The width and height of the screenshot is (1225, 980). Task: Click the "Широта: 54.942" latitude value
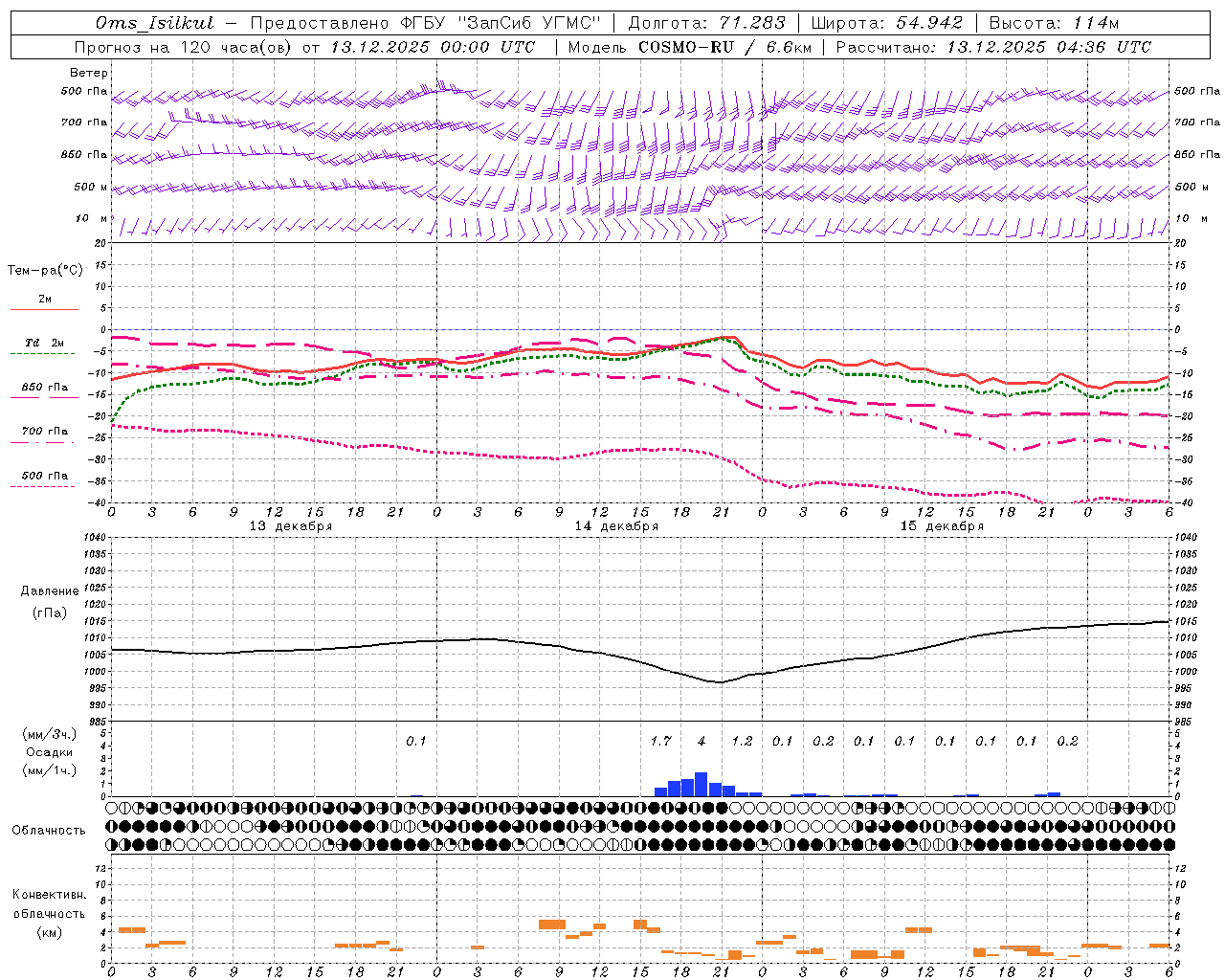click(x=886, y=23)
